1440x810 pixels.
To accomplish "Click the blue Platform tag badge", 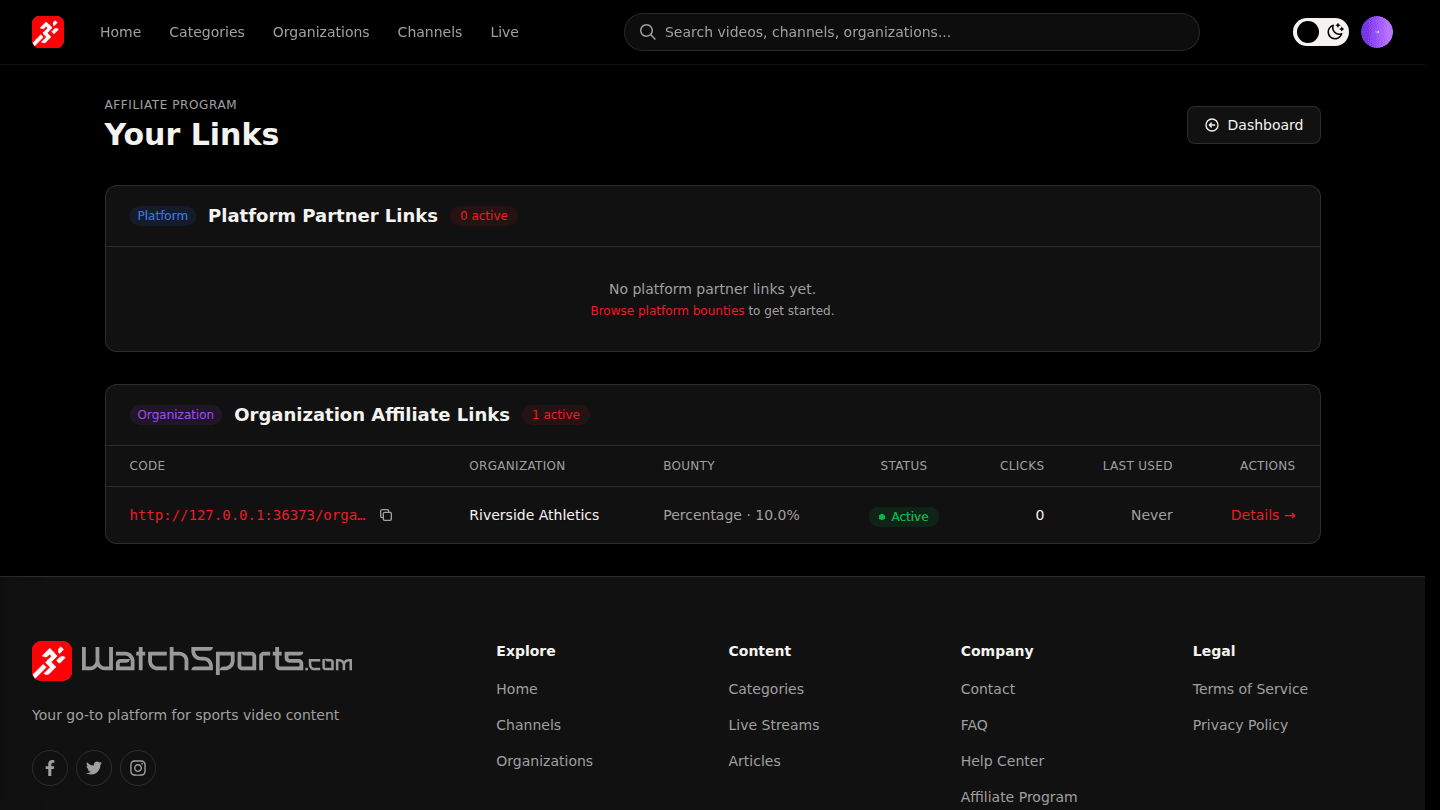I will pyautogui.click(x=163, y=216).
